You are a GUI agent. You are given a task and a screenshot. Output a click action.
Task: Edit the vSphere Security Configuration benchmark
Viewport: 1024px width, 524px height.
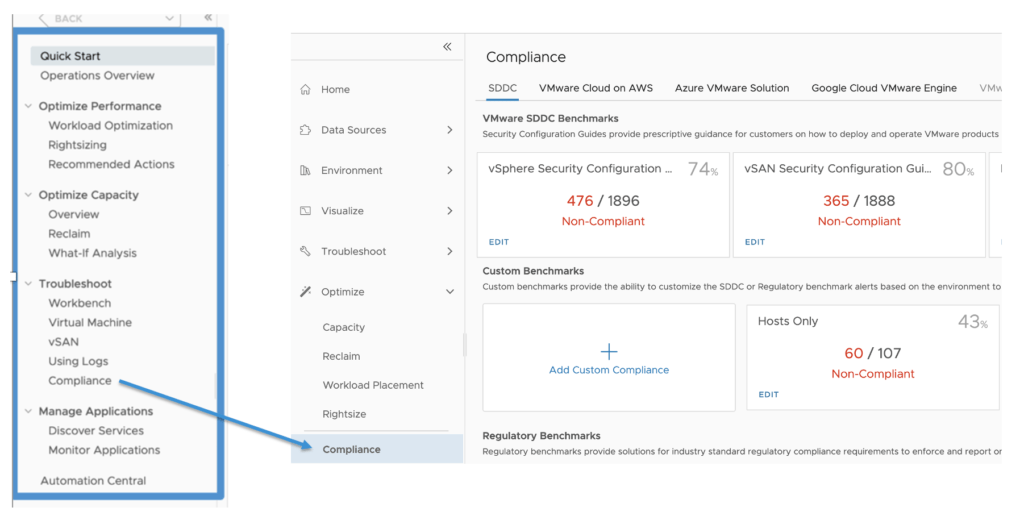(x=498, y=242)
